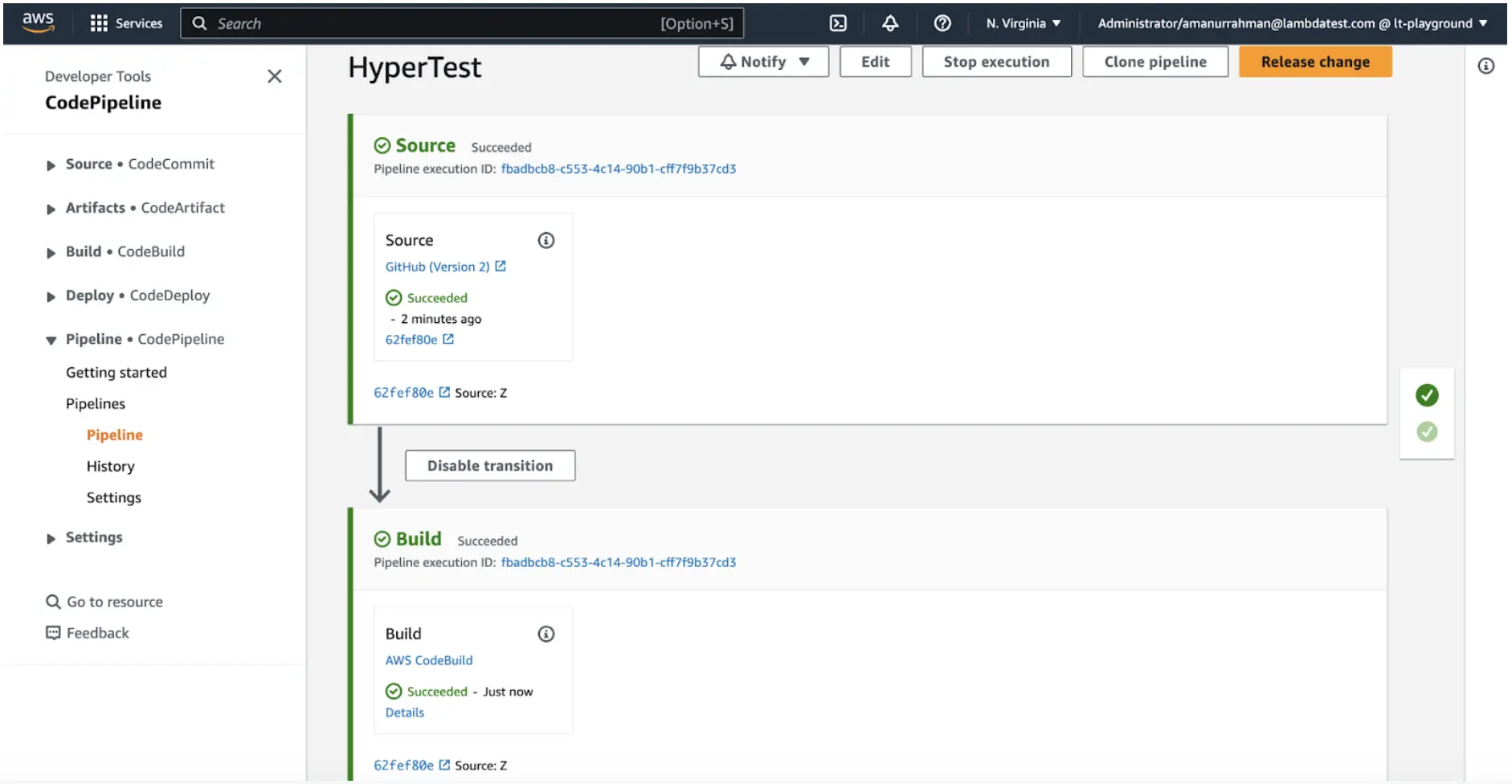1512x784 pixels.
Task: Click the Release change button
Action: [1314, 62]
